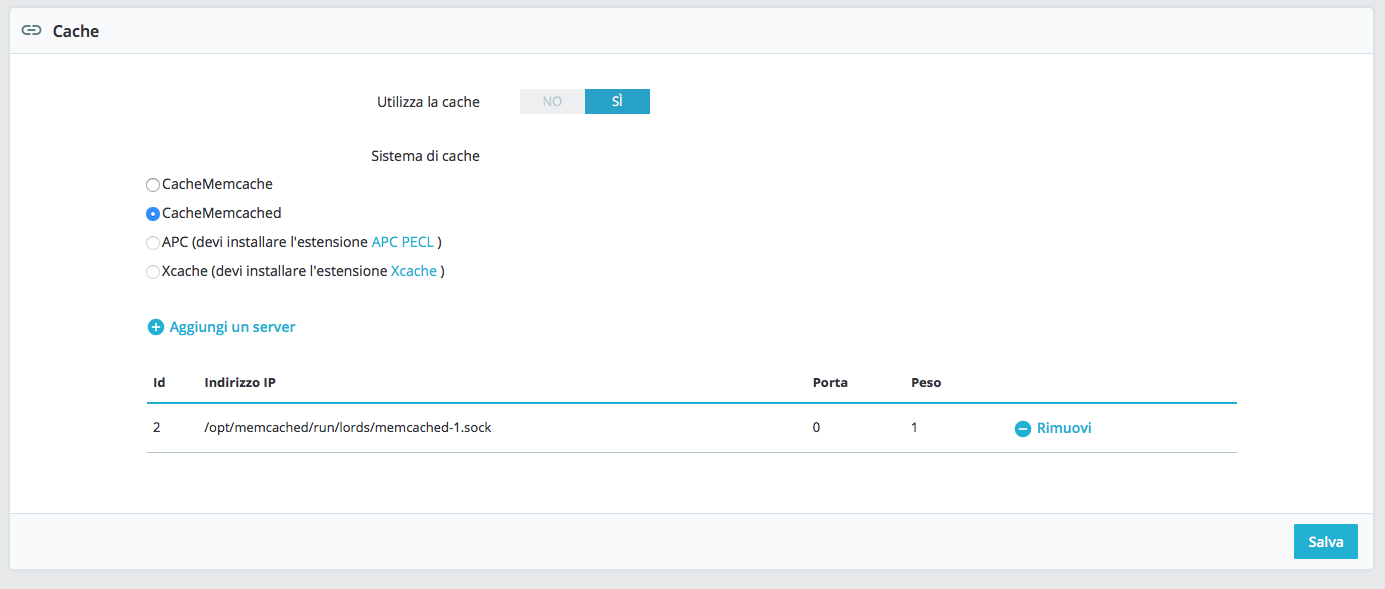The width and height of the screenshot is (1385, 589).
Task: Open the APC PECL extension link
Action: pyautogui.click(x=402, y=242)
